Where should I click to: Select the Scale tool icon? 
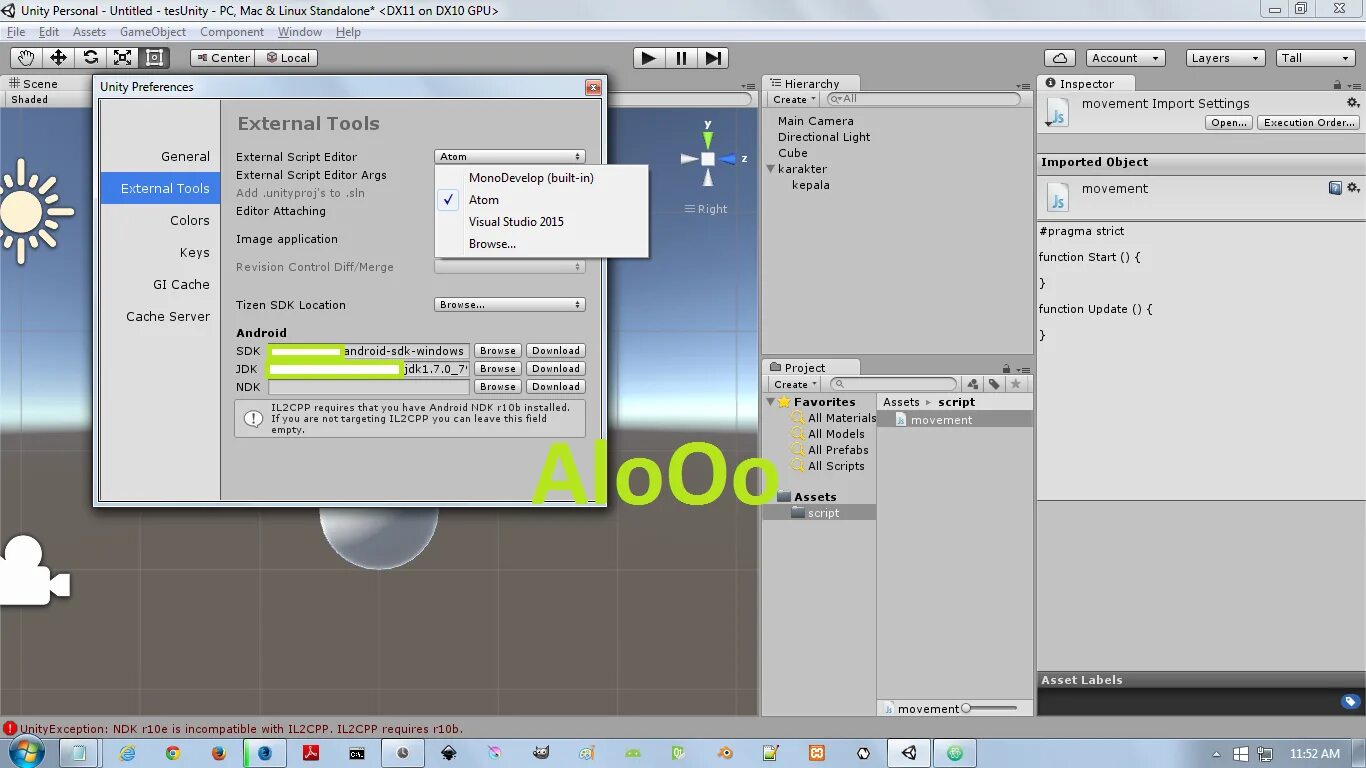[x=122, y=58]
